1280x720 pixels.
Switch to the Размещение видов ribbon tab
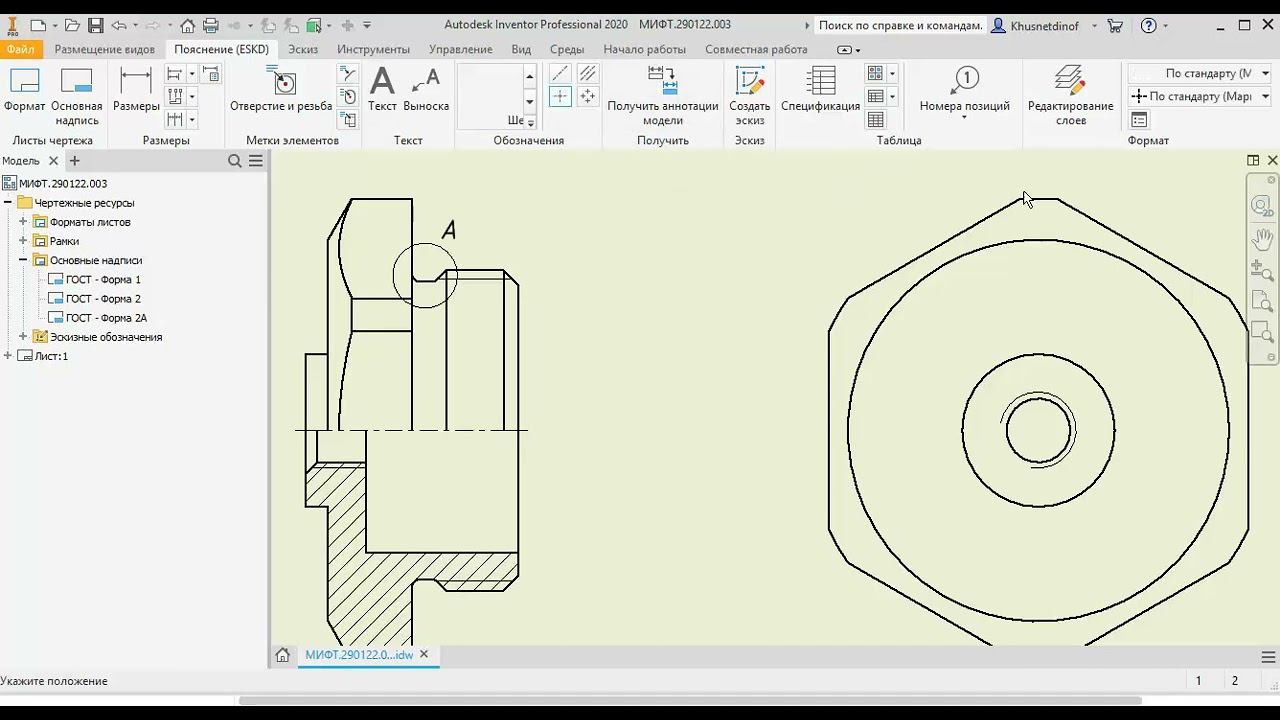(104, 49)
